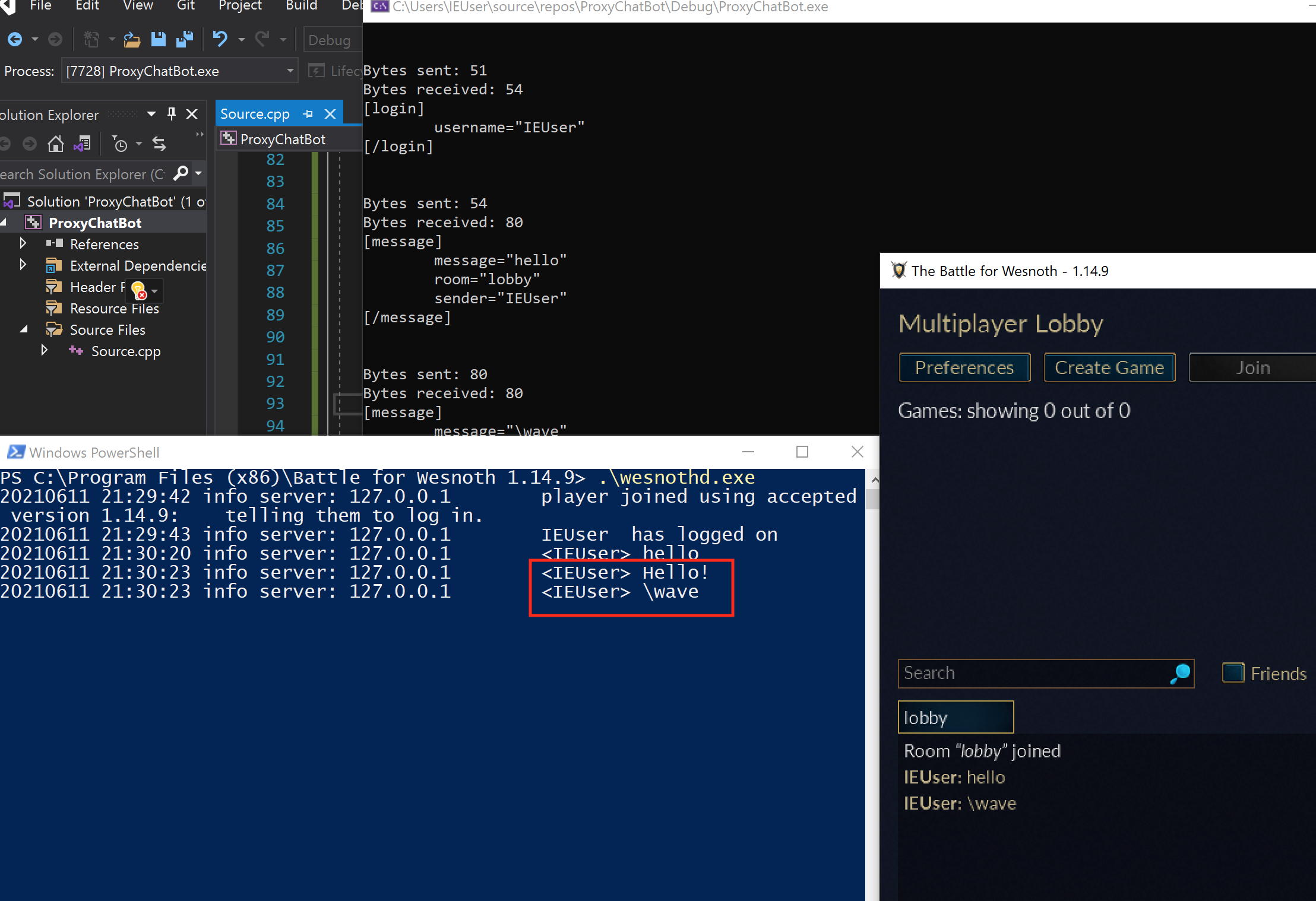Open the Build menu
The width and height of the screenshot is (1316, 901).
[x=302, y=6]
